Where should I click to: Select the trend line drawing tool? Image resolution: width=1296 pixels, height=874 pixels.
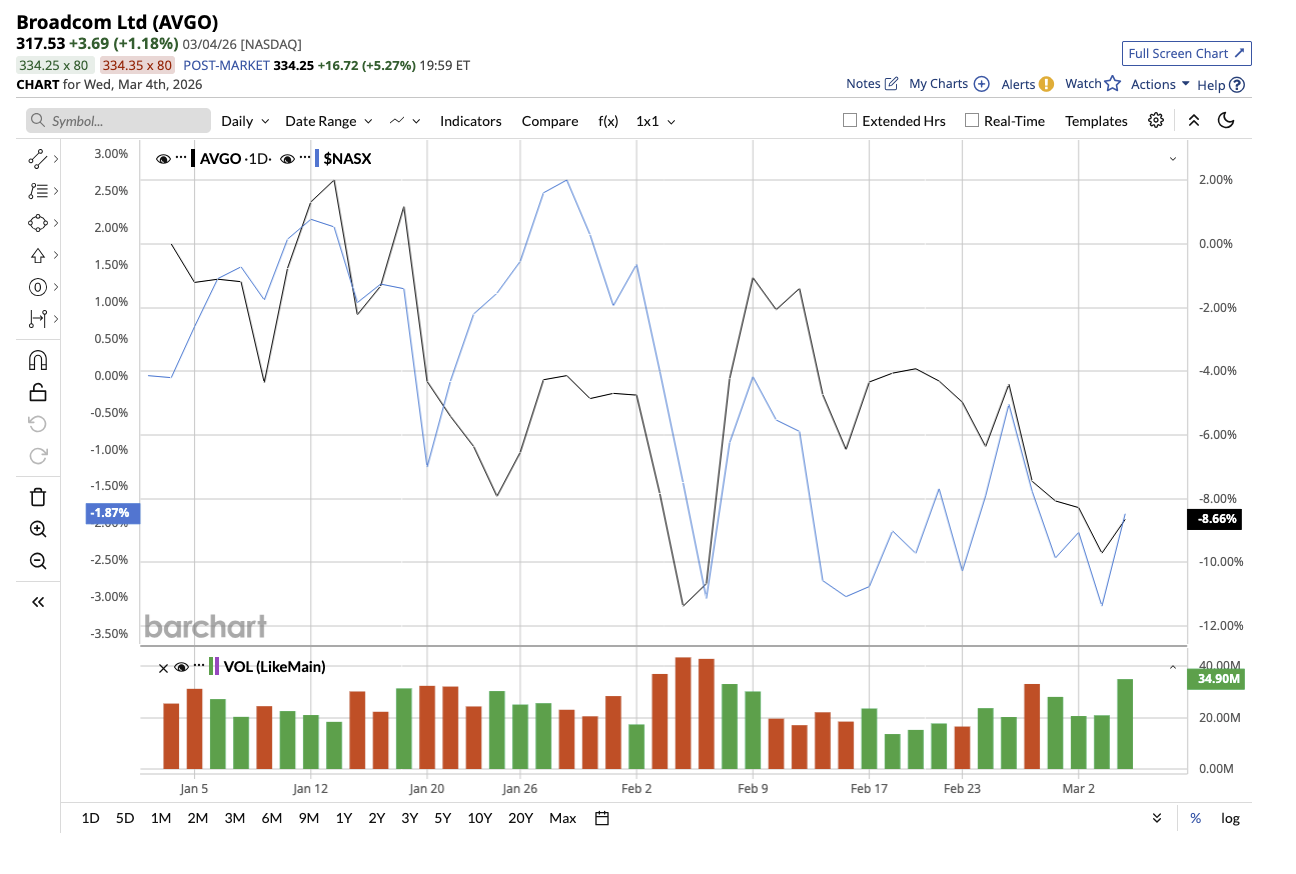(x=38, y=158)
